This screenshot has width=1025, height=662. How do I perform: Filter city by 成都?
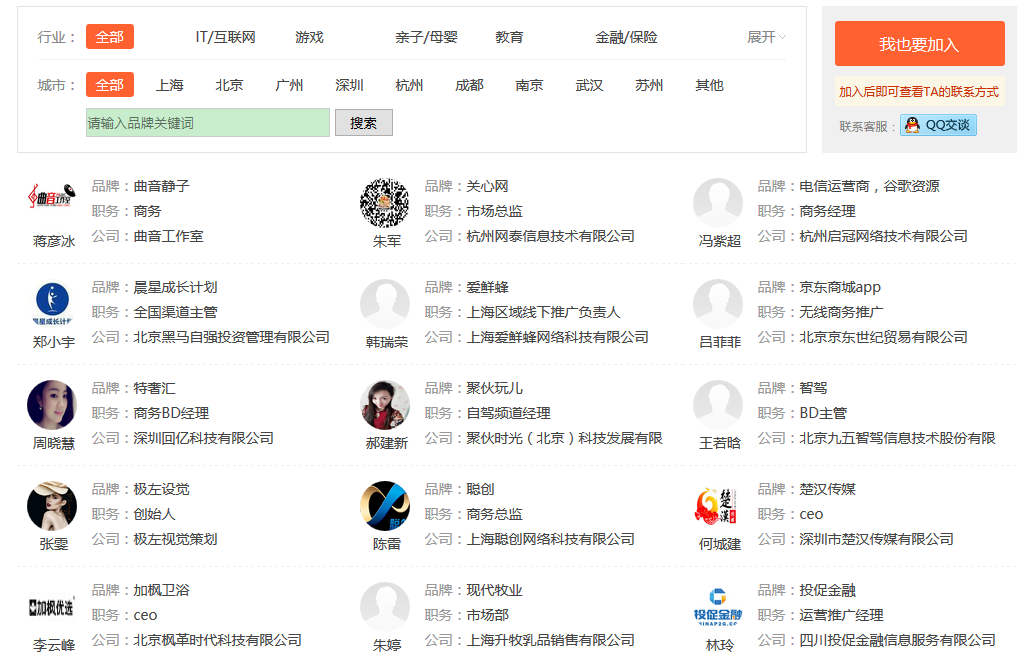click(469, 85)
